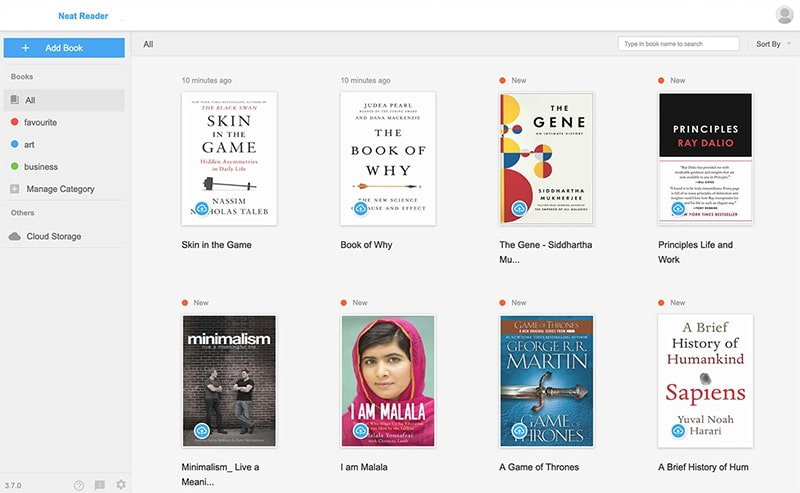800x493 pixels.
Task: Click the Neat Reader logo text
Action: 83,16
